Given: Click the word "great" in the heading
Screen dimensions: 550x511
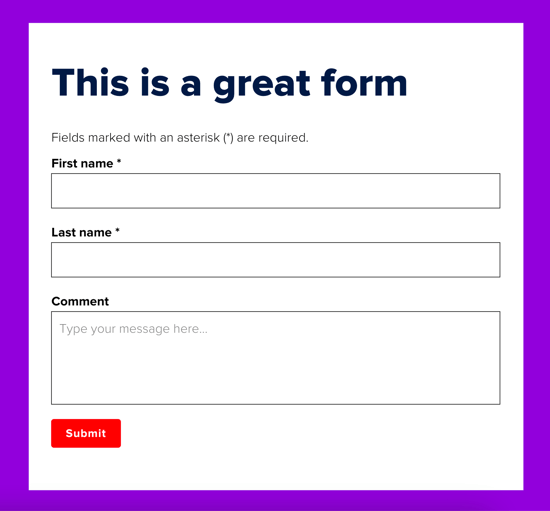Looking at the screenshot, I should pyautogui.click(x=262, y=84).
